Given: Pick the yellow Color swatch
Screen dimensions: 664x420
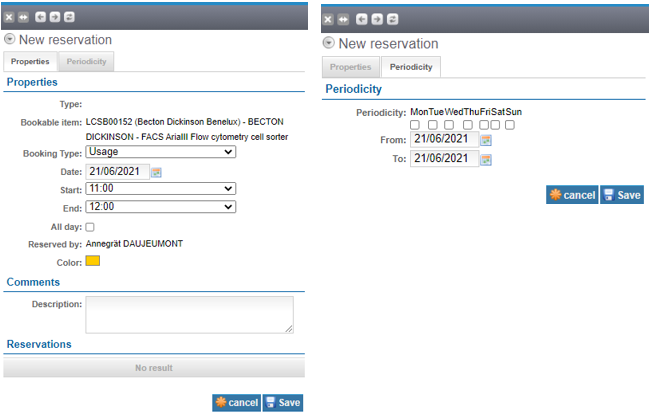Looking at the screenshot, I should 92,261.
